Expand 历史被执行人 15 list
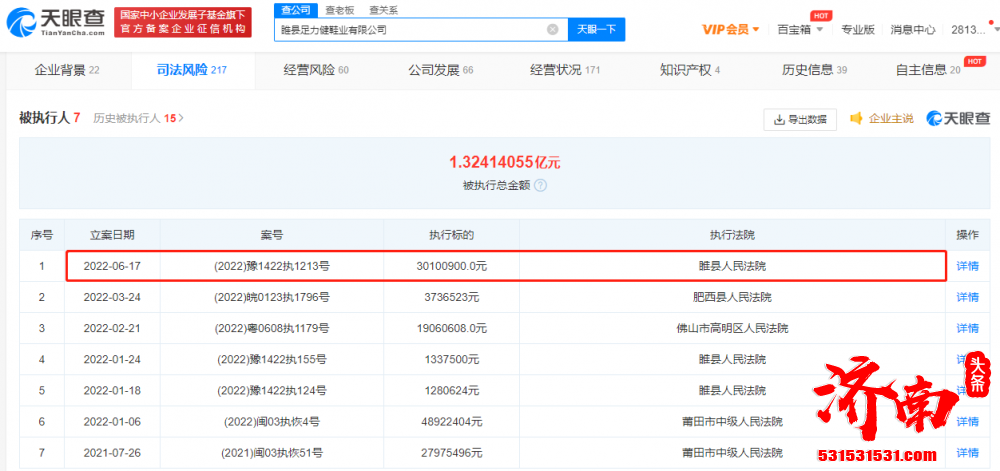Viewport: 1000px width, 471px height. tap(139, 118)
